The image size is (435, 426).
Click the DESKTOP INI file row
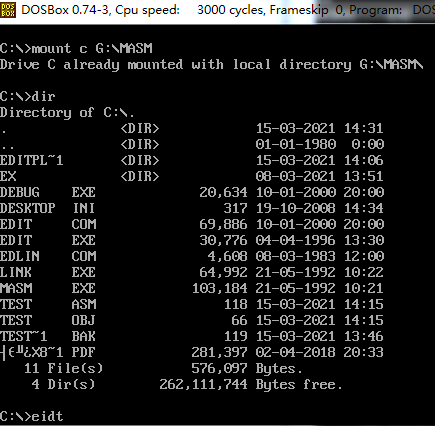click(192, 208)
